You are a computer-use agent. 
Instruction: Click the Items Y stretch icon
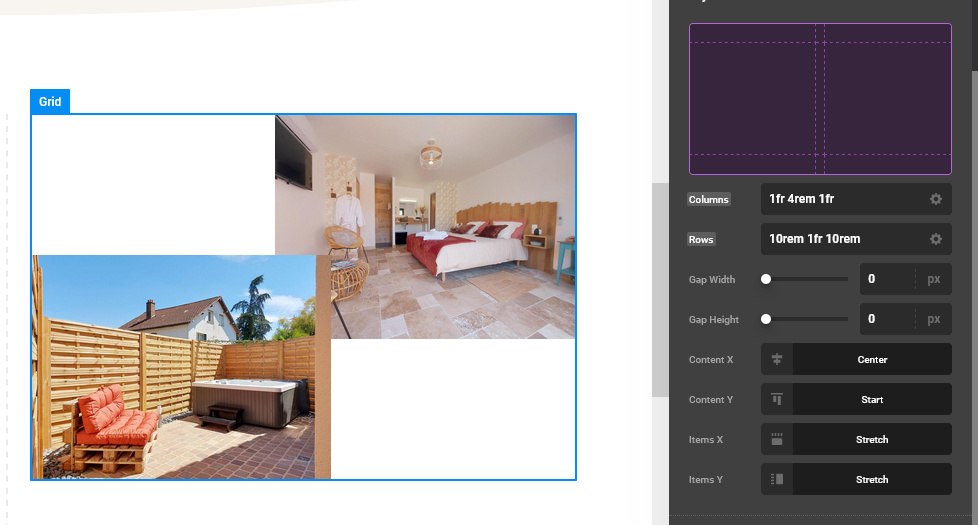coord(777,479)
